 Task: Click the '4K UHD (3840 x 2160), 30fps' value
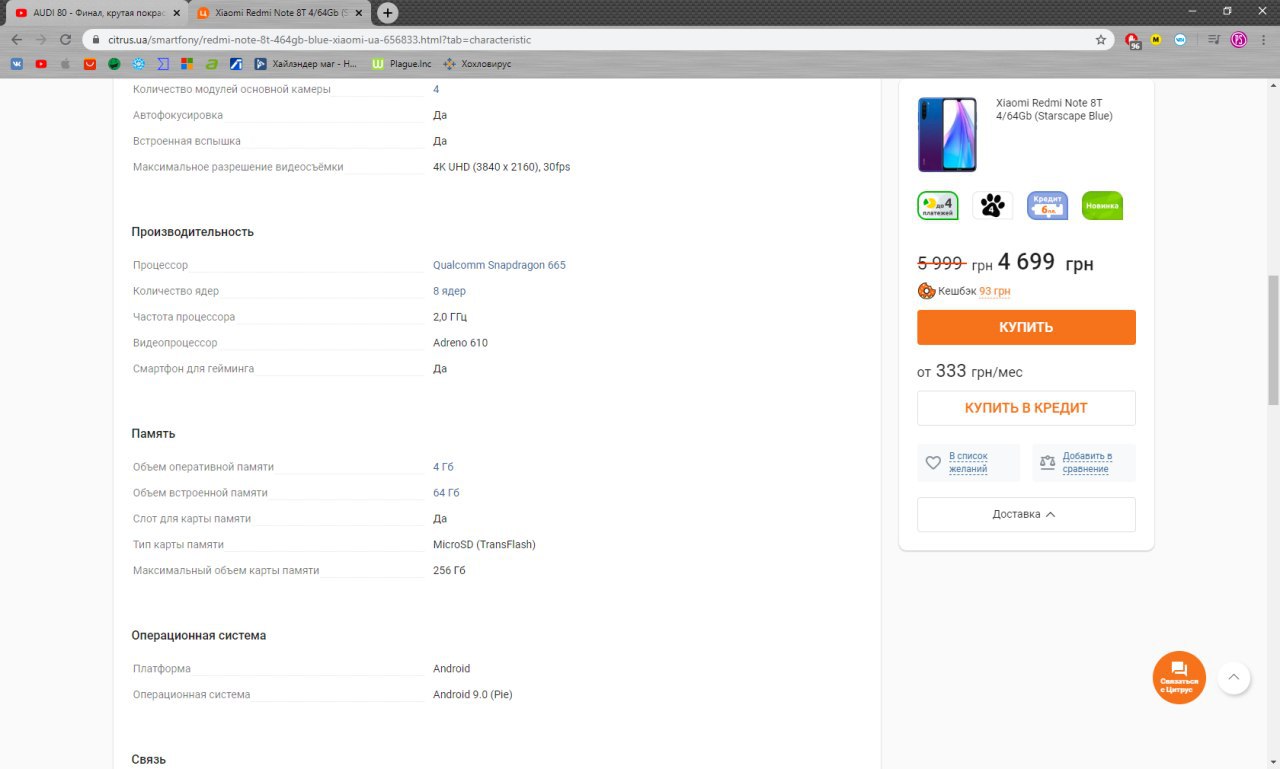click(501, 167)
